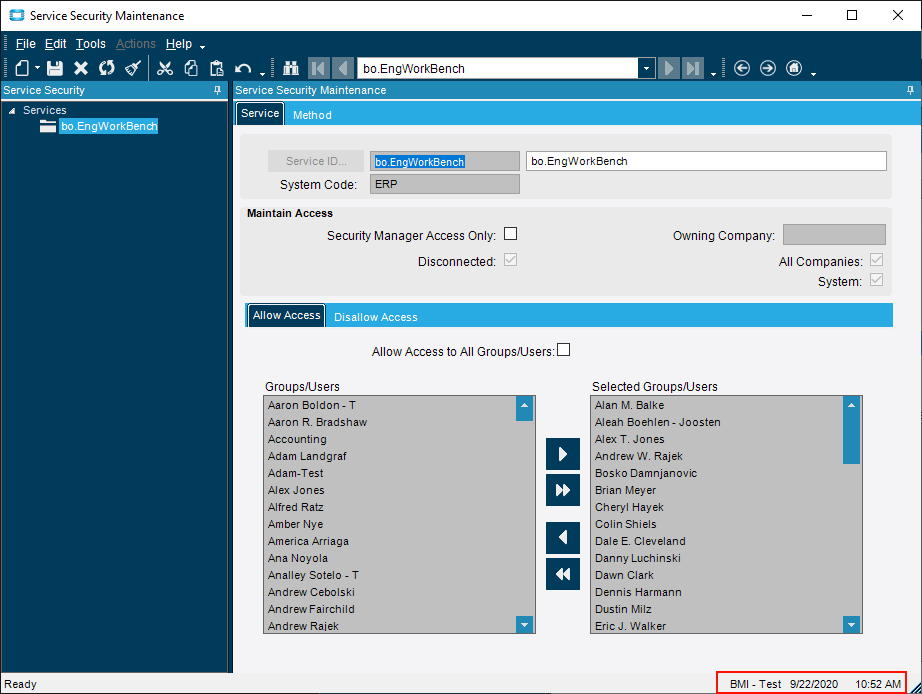This screenshot has width=922, height=694.
Task: Select bo.EngWorkBench folder in tree
Action: point(109,126)
